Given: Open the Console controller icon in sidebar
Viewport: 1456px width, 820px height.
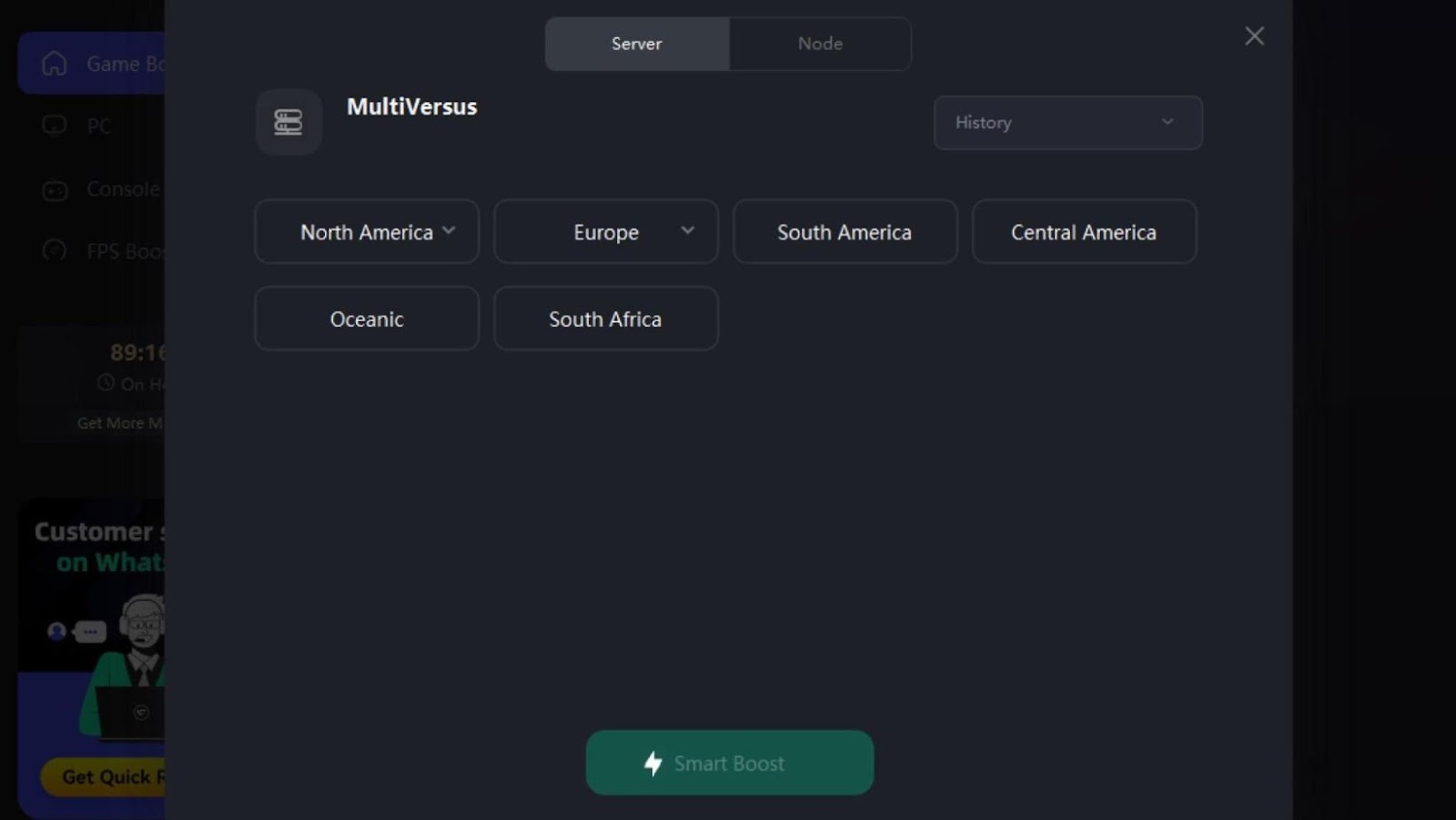Looking at the screenshot, I should (55, 190).
